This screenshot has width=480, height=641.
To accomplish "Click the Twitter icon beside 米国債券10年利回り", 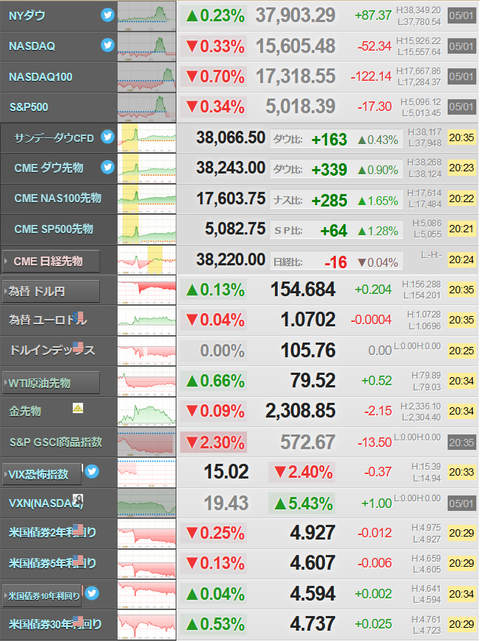I will pyautogui.click(x=92, y=593).
